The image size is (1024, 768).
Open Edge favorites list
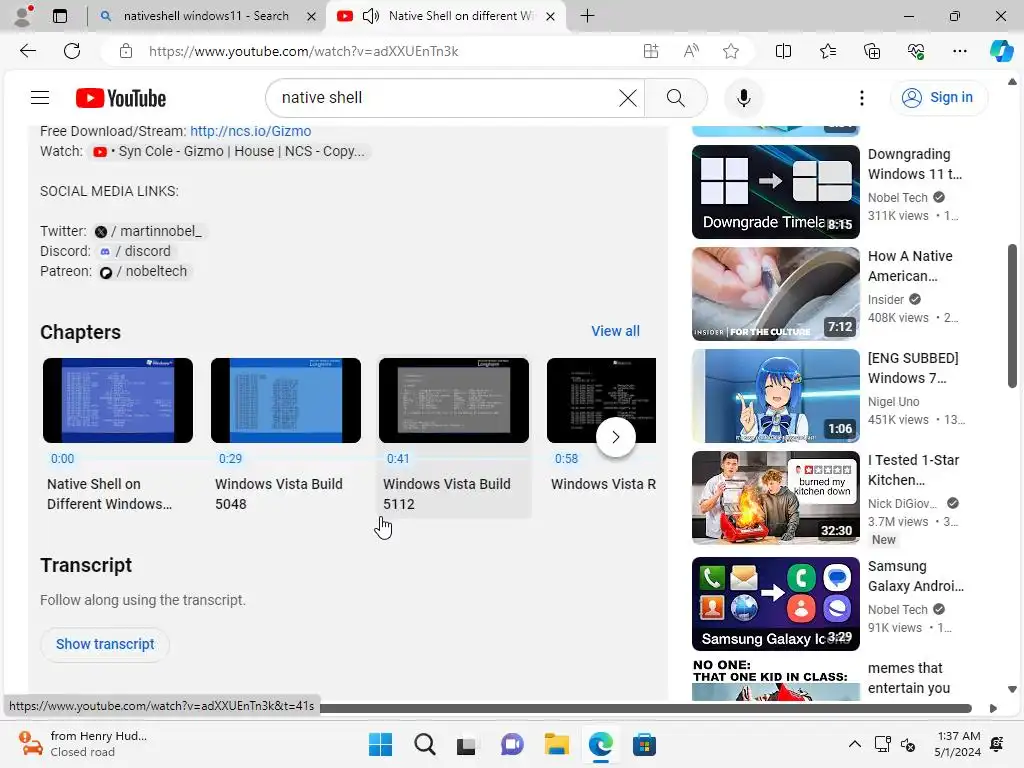click(x=827, y=51)
